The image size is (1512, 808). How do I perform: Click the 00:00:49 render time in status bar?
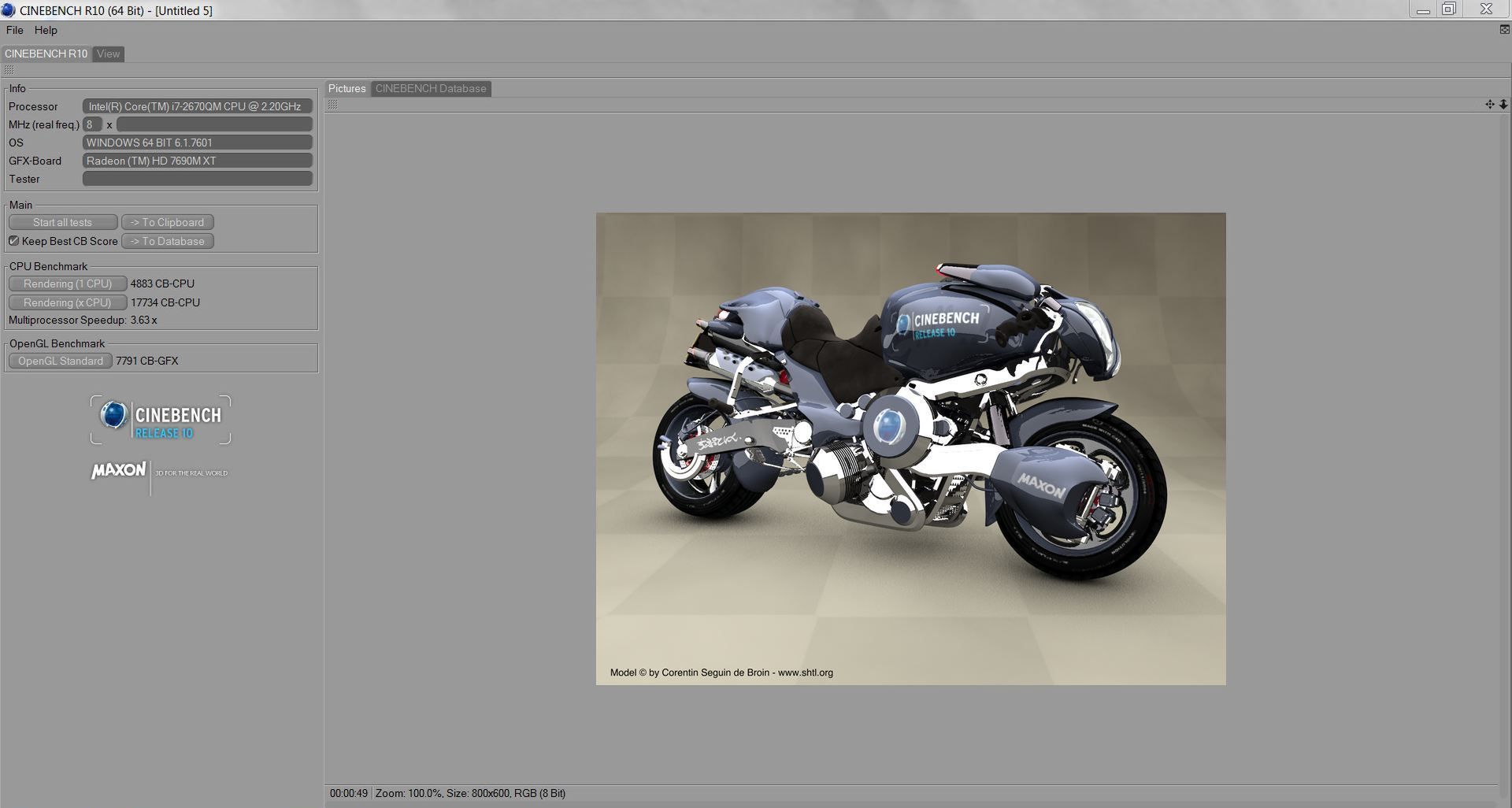(349, 793)
